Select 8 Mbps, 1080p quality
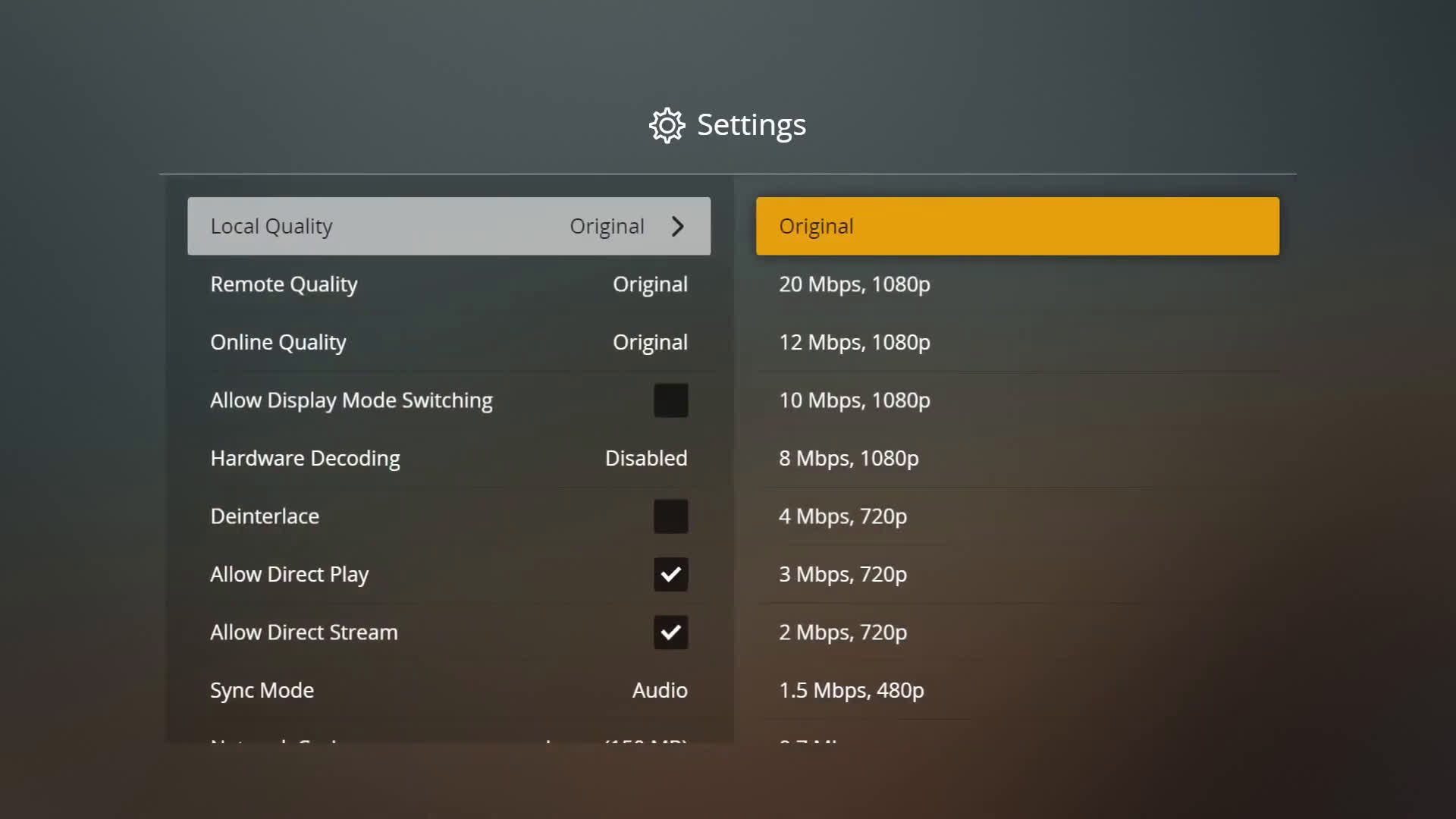The image size is (1456, 819). click(1017, 458)
